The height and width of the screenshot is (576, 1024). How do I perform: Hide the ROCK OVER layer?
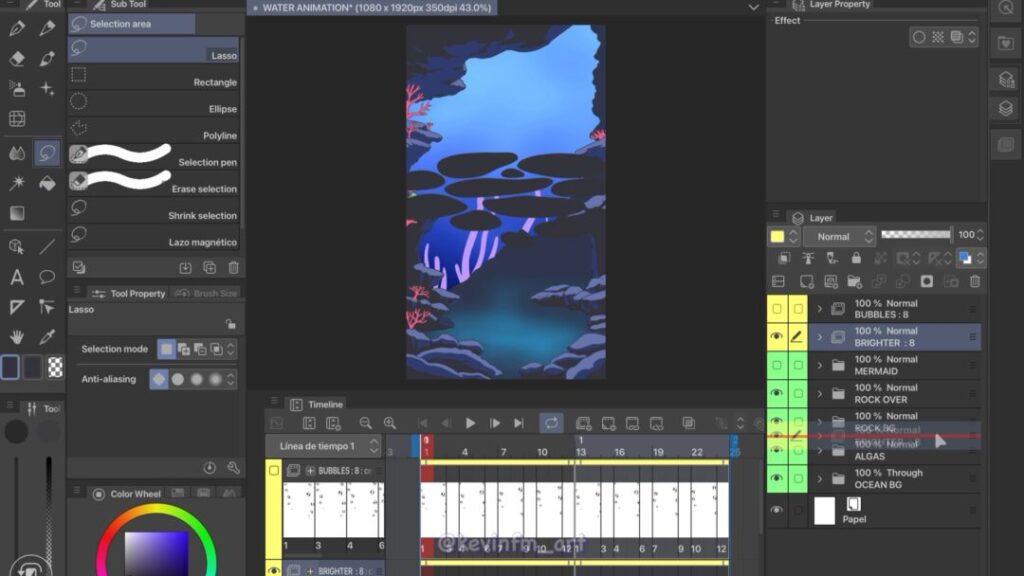(776, 393)
